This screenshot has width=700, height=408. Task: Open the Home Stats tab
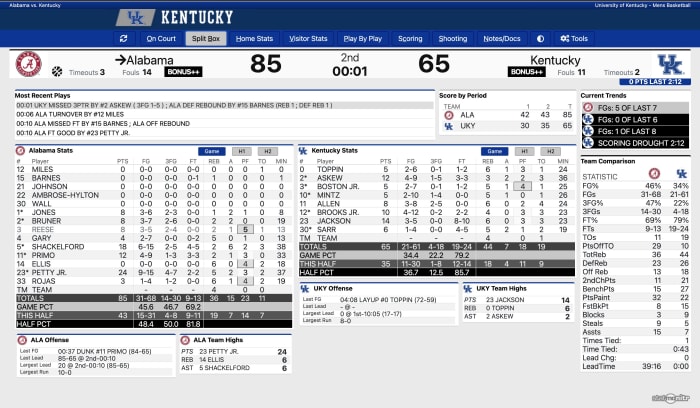point(254,39)
